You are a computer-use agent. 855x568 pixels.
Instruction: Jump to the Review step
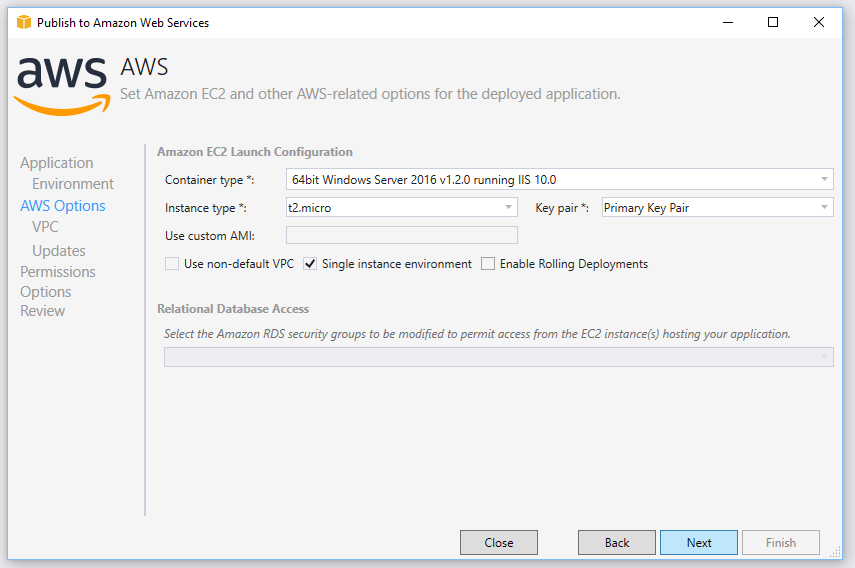[43, 311]
